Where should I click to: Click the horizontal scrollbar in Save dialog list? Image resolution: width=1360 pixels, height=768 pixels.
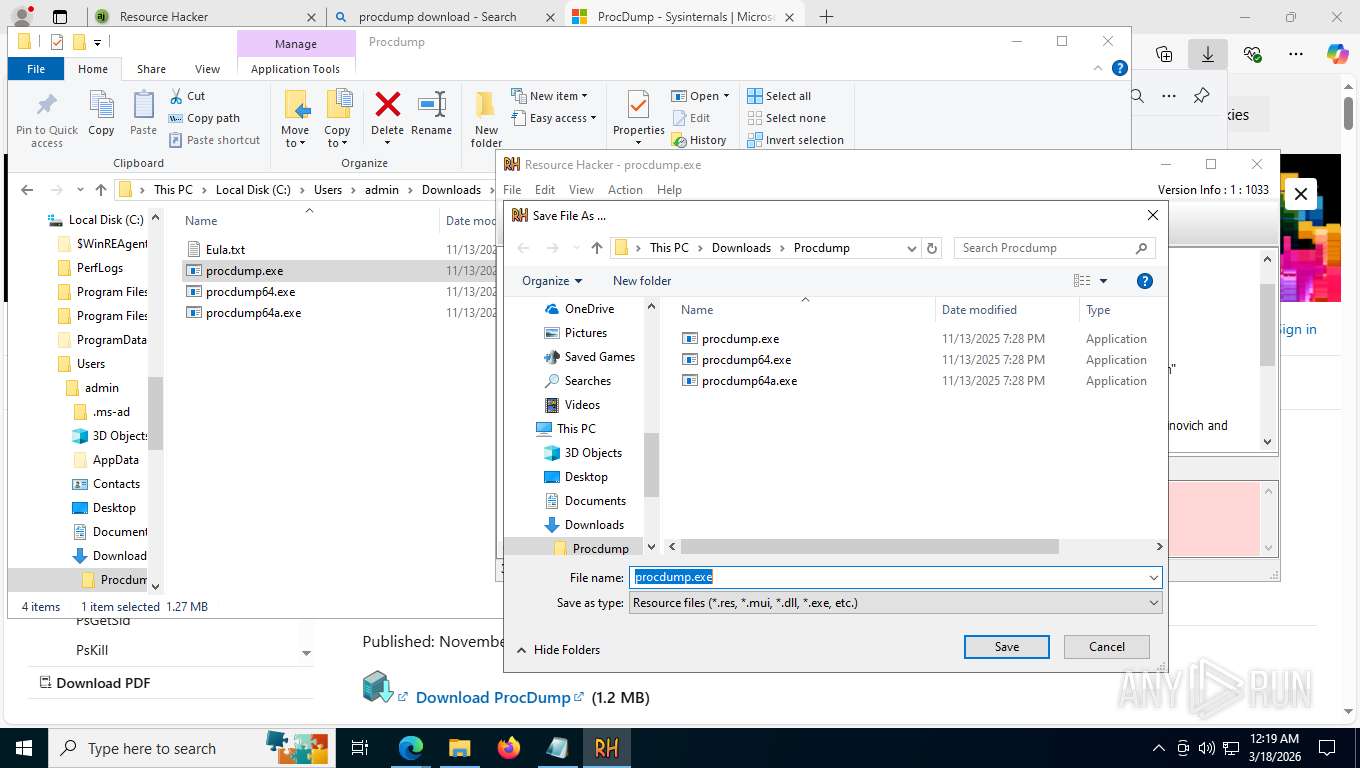pos(869,547)
